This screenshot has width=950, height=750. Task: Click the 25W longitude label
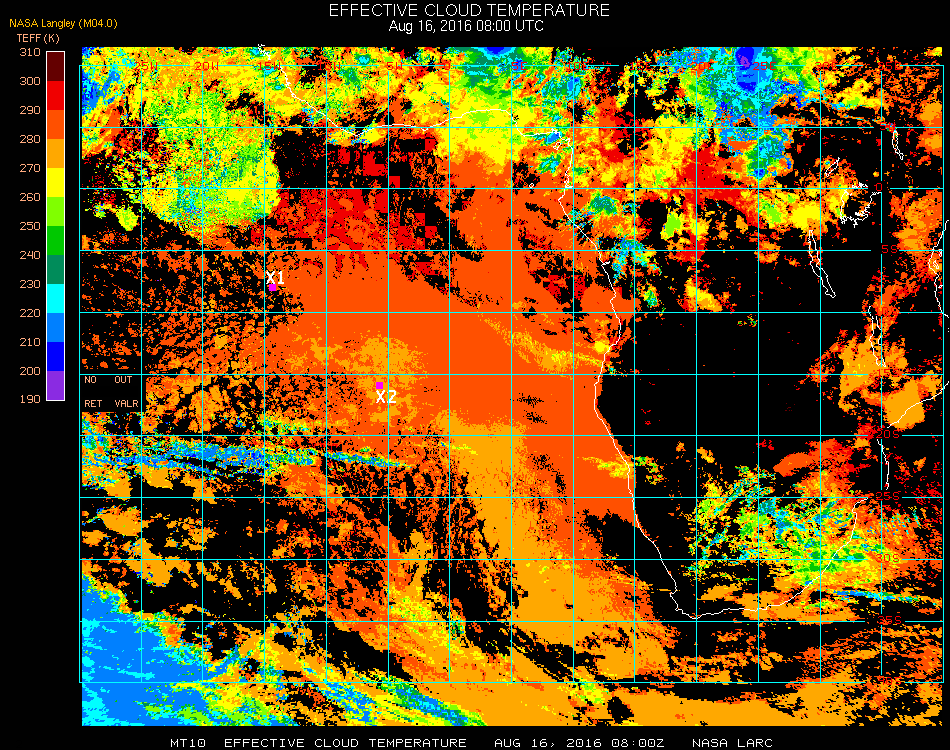coord(145,65)
